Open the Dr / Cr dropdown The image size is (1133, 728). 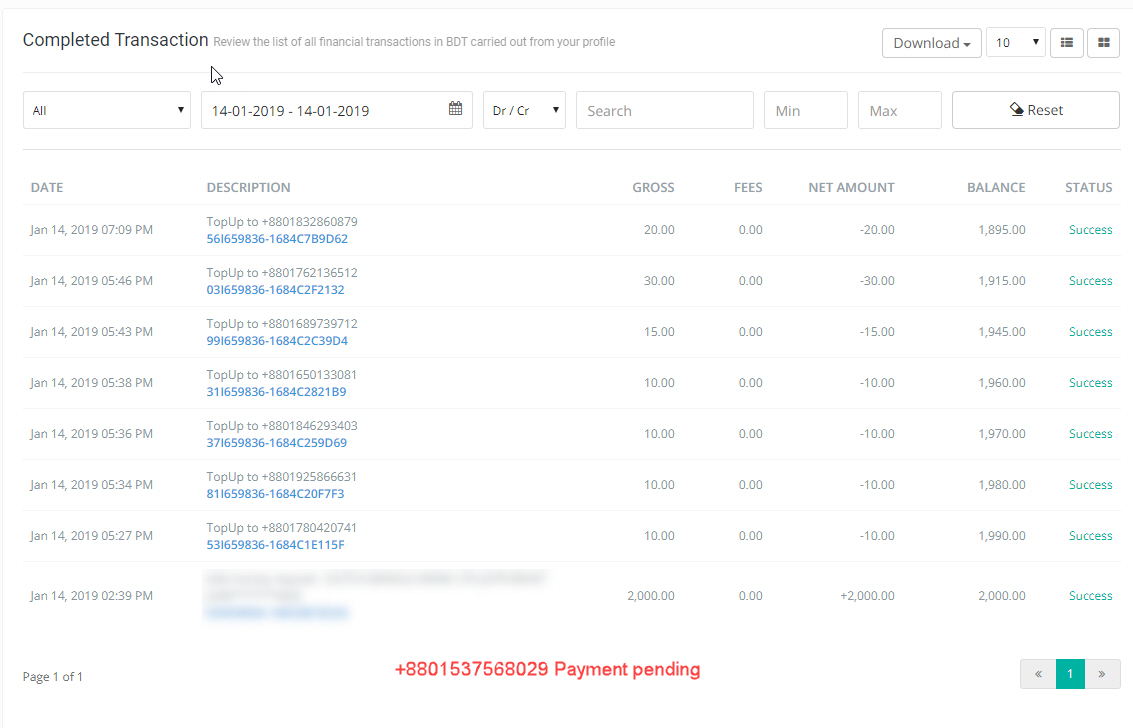pyautogui.click(x=525, y=110)
